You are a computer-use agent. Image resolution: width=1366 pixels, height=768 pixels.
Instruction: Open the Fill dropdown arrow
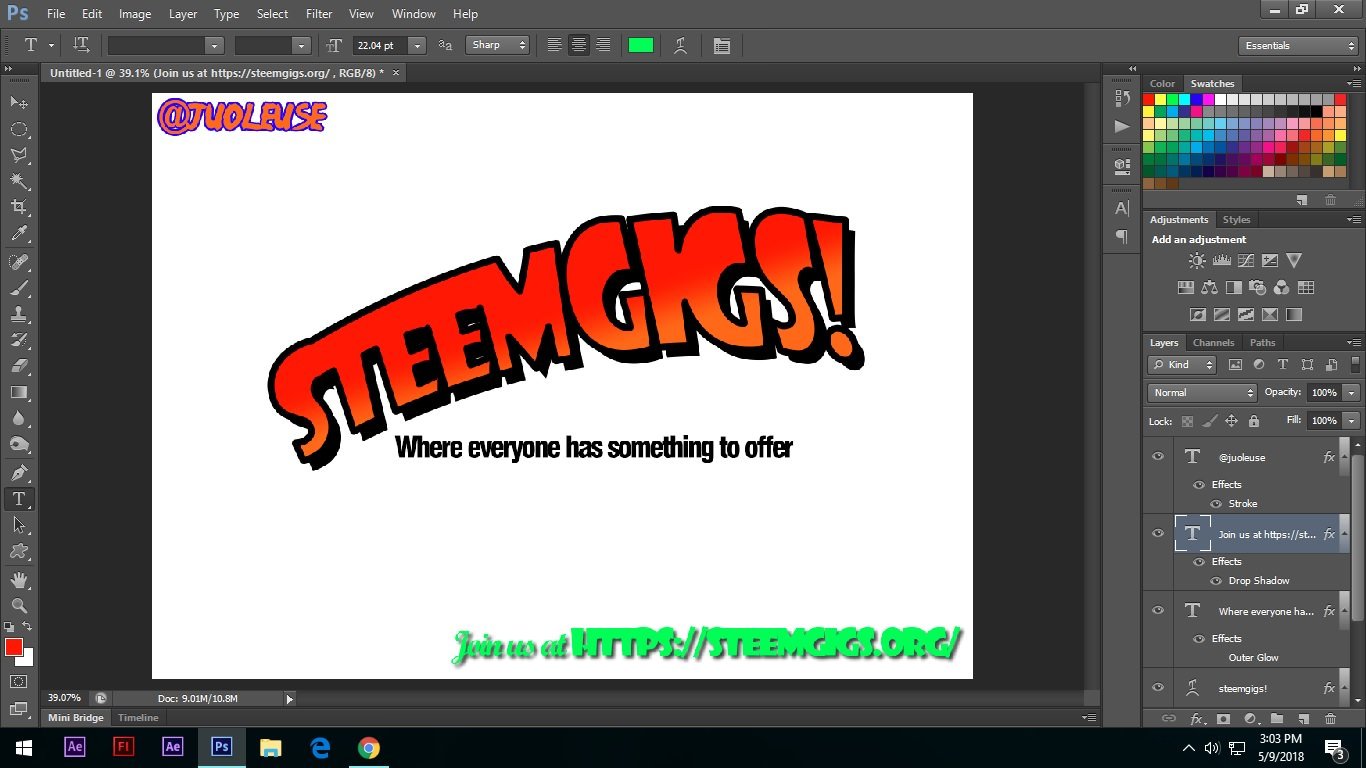coord(1352,421)
